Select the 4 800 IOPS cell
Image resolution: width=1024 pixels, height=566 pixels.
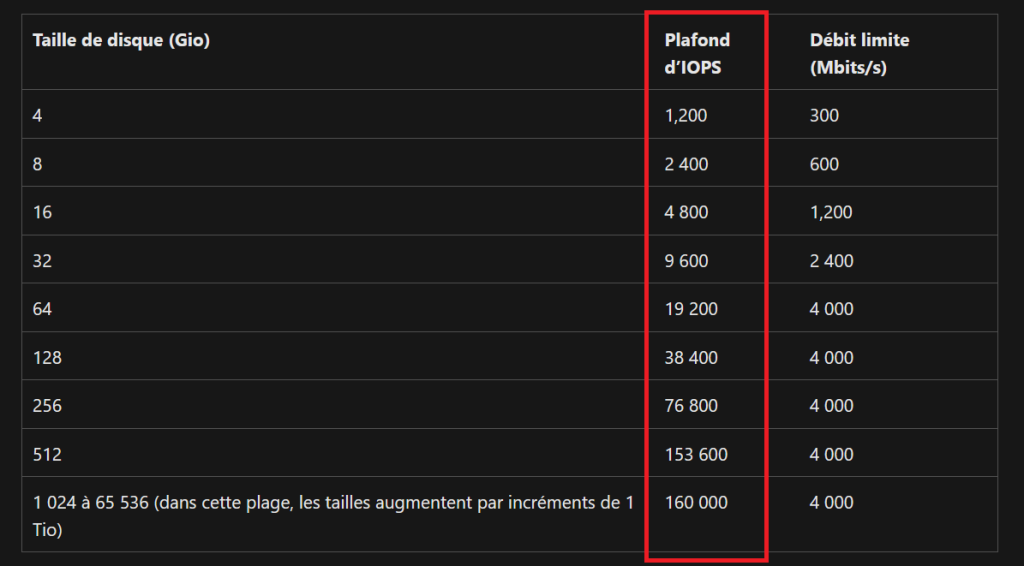coord(686,212)
